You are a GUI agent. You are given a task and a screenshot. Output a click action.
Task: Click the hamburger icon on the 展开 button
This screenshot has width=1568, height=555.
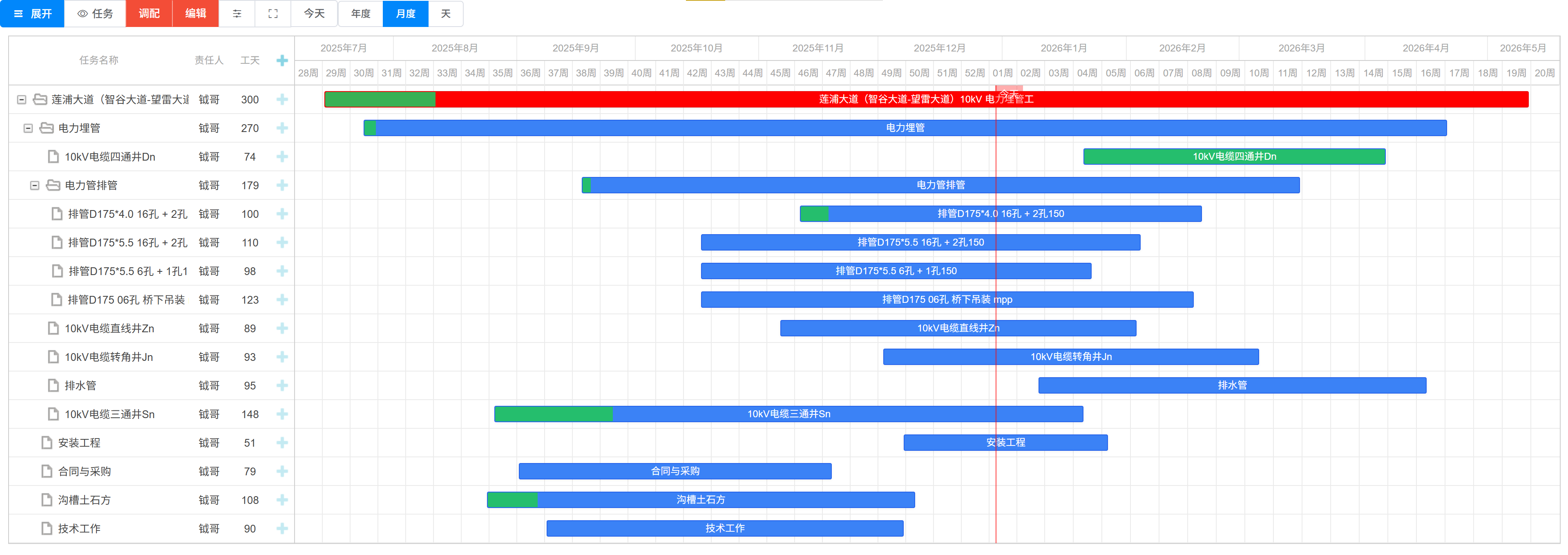(x=18, y=13)
